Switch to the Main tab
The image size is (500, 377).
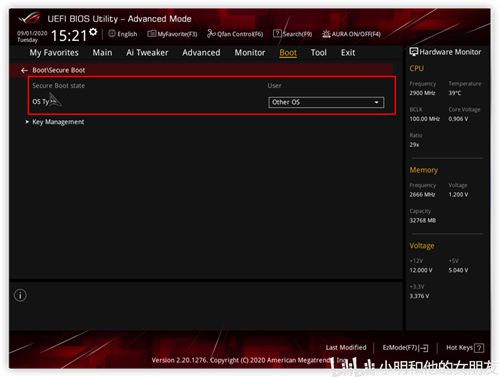[x=102, y=53]
